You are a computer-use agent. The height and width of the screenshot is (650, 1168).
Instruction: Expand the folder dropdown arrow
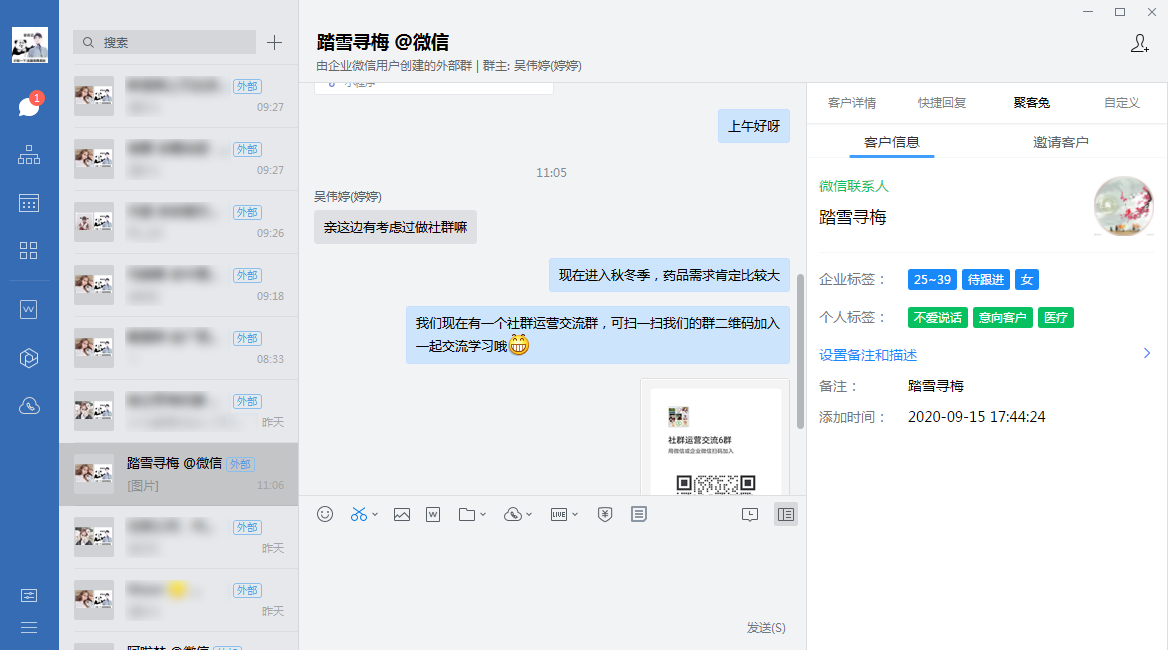pos(483,514)
